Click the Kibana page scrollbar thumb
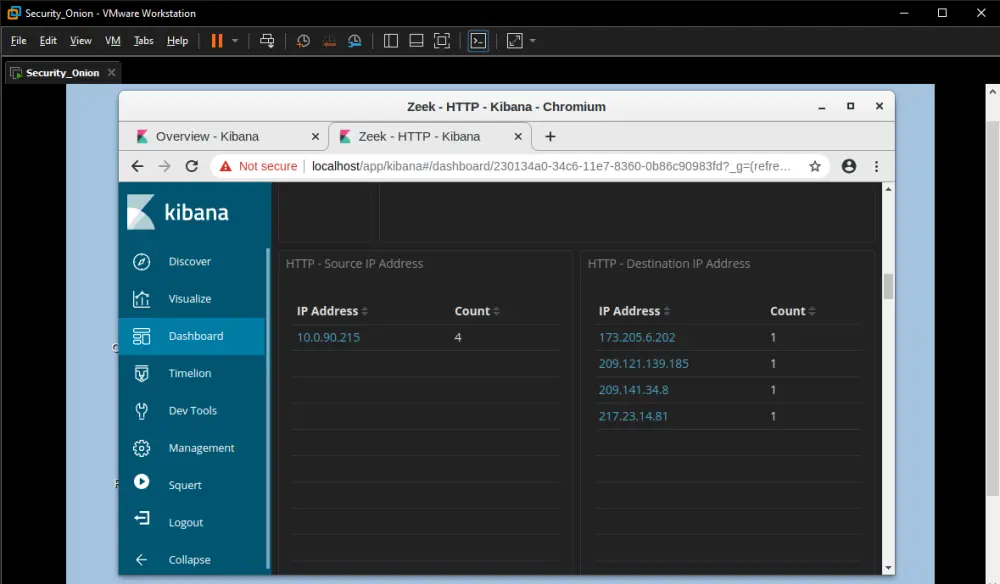The height and width of the screenshot is (584, 1000). pos(888,286)
